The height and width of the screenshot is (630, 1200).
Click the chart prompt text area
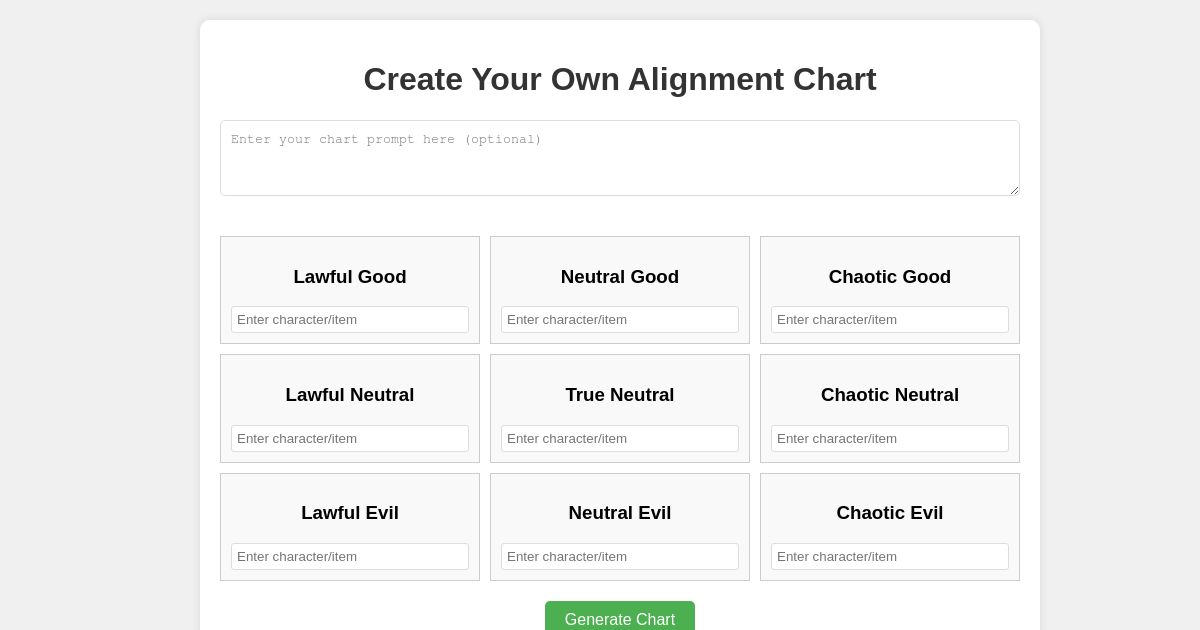click(x=620, y=158)
